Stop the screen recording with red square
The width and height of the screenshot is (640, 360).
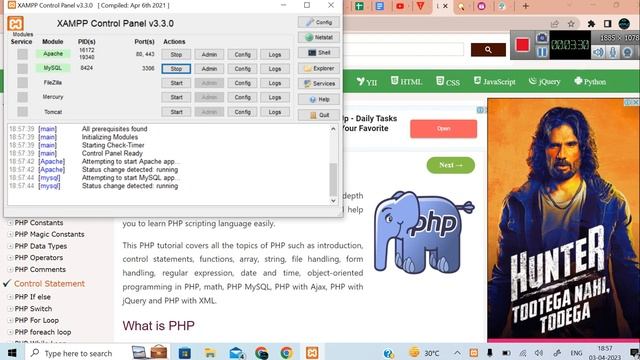click(x=522, y=45)
